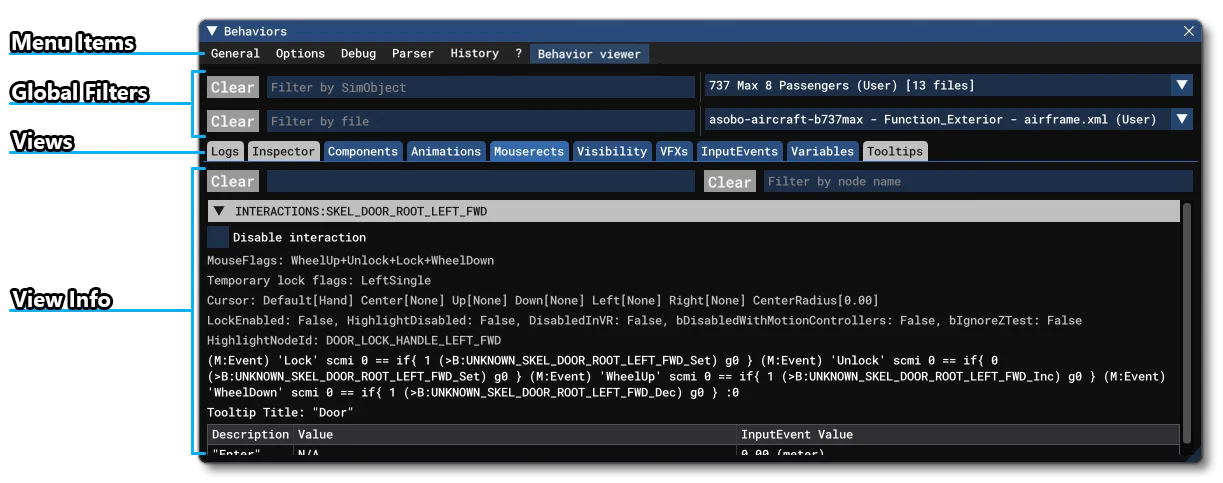Click the Value column header
1223x483 pixels.
[514, 435]
